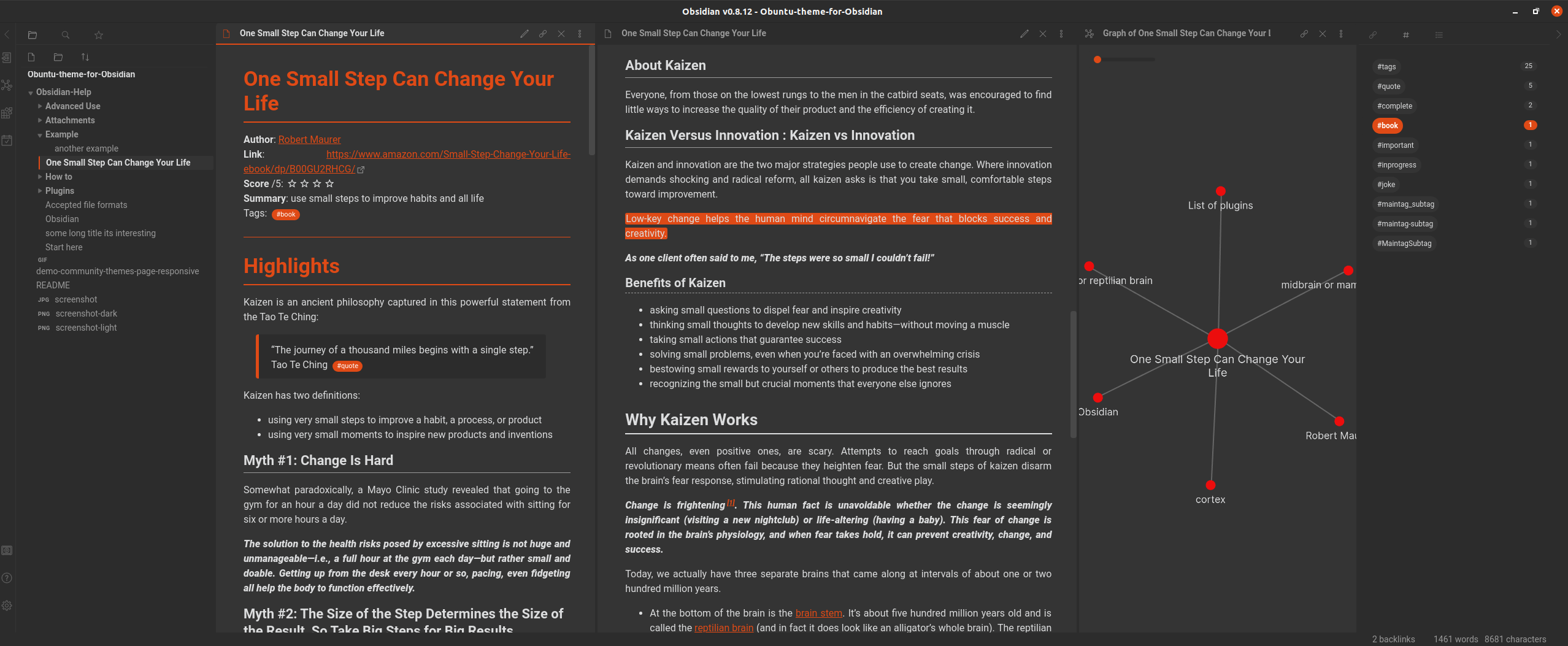The height and width of the screenshot is (646, 1568).
Task: Open Help from the left ribbon
Action: tap(7, 578)
